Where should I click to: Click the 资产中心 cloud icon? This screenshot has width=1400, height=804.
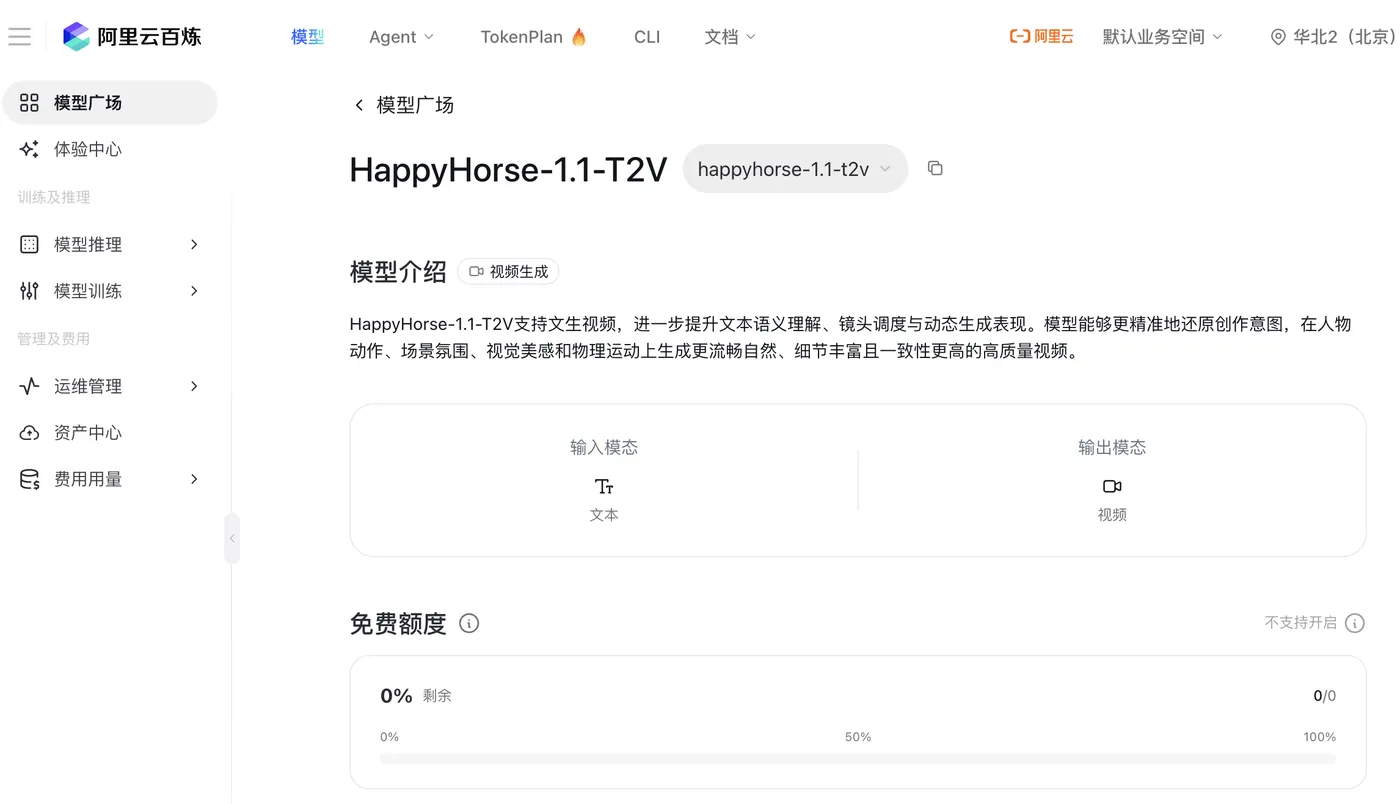[x=29, y=433]
